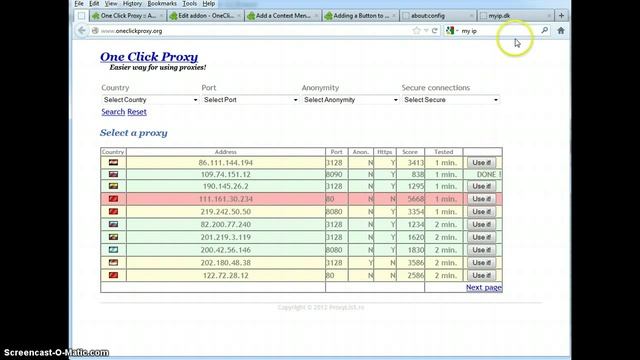Use proxy 122.72.28.12 with Use it button
This screenshot has width=640, height=360.
[482, 276]
